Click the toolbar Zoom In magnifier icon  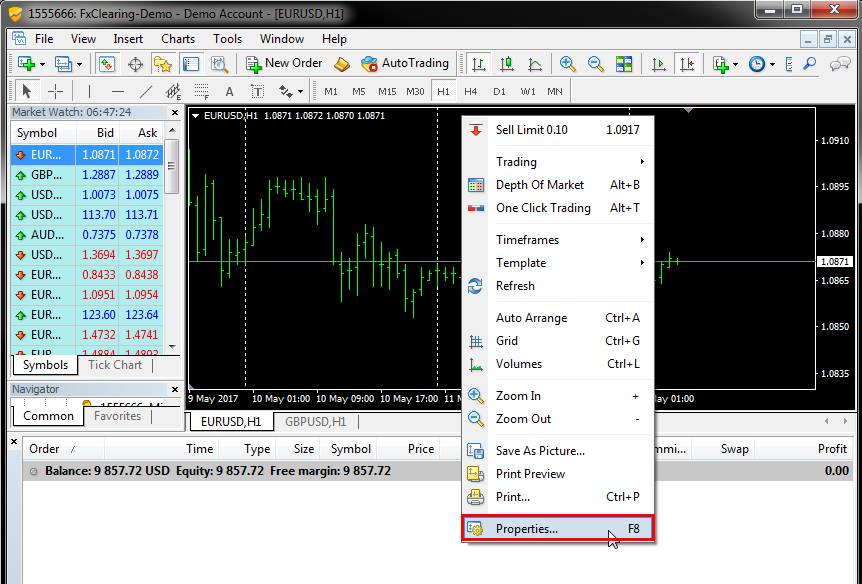[x=568, y=63]
